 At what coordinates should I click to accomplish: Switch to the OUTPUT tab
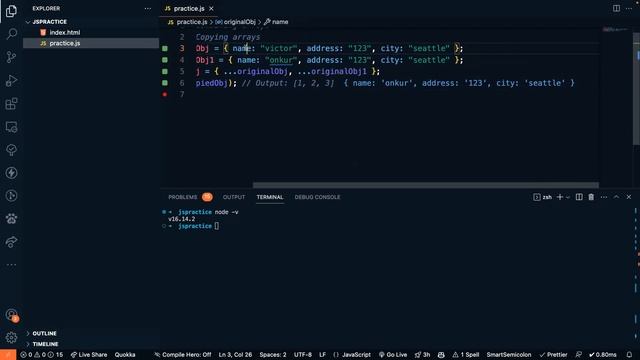[x=234, y=197]
